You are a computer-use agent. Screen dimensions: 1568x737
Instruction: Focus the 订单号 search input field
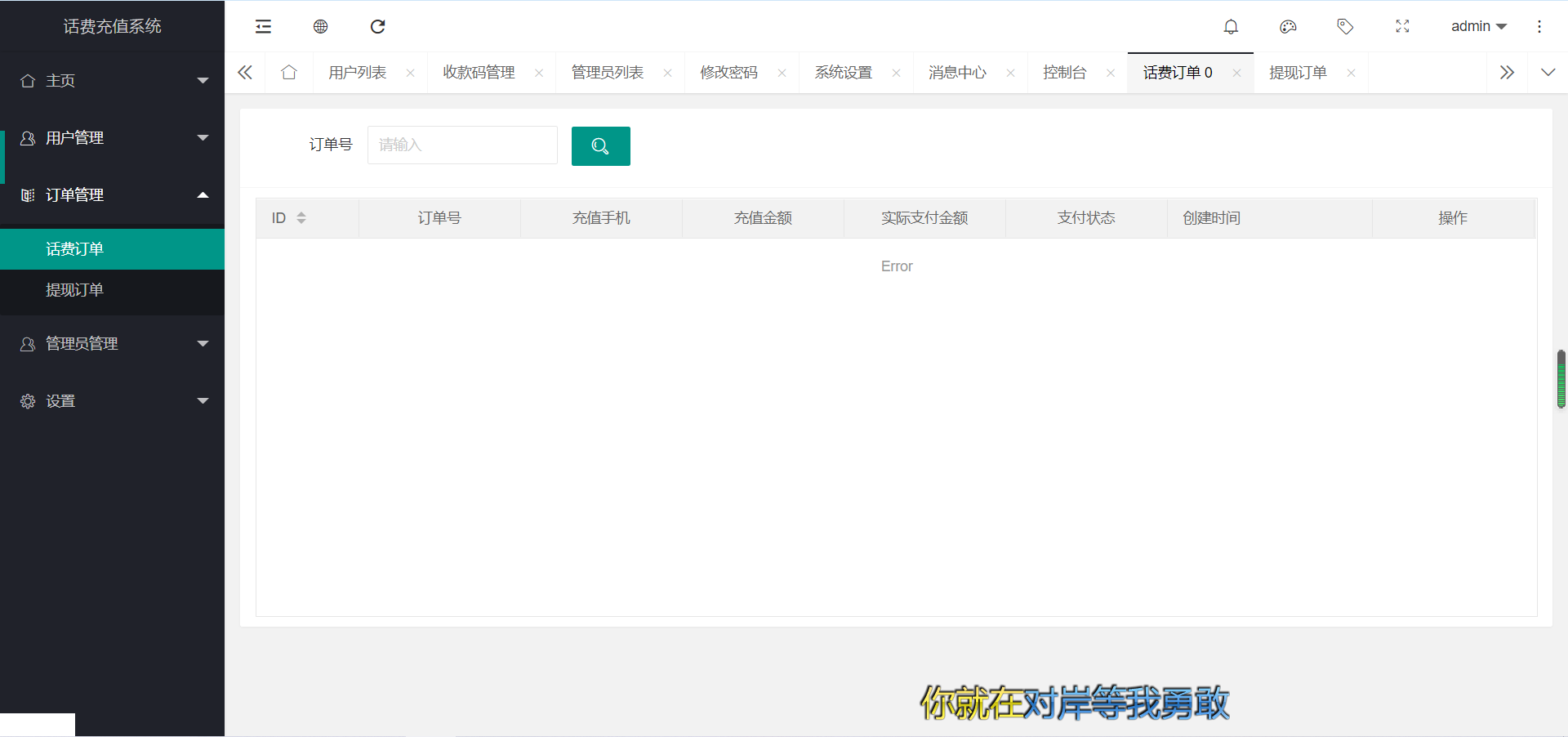[x=462, y=145]
